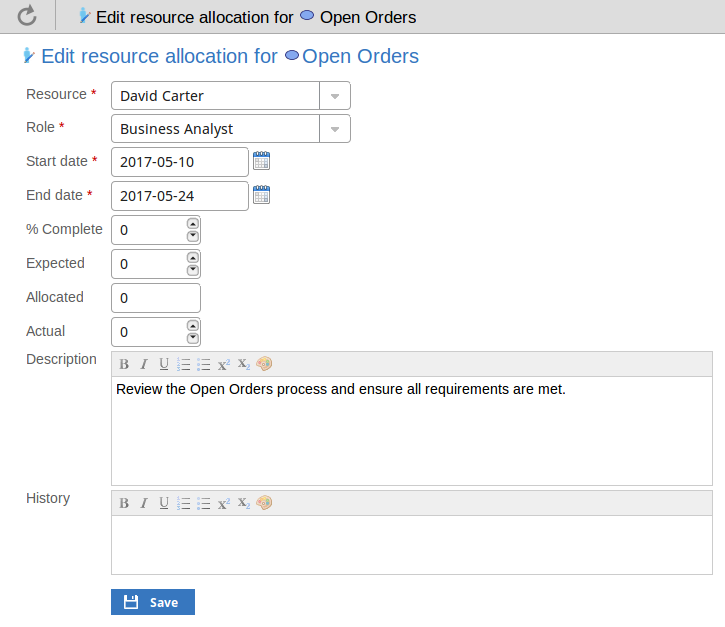
Task: Open color palette in Description toolbar
Action: tap(264, 364)
